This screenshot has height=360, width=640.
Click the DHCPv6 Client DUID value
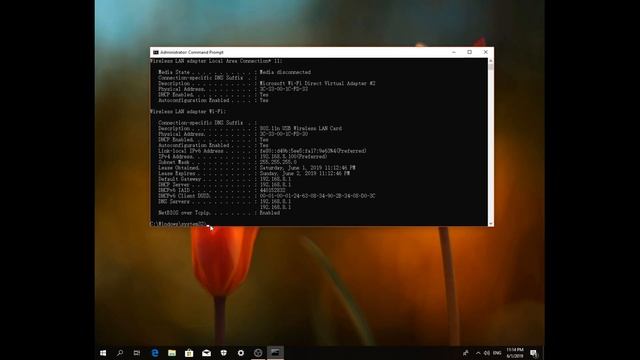pyautogui.click(x=317, y=196)
